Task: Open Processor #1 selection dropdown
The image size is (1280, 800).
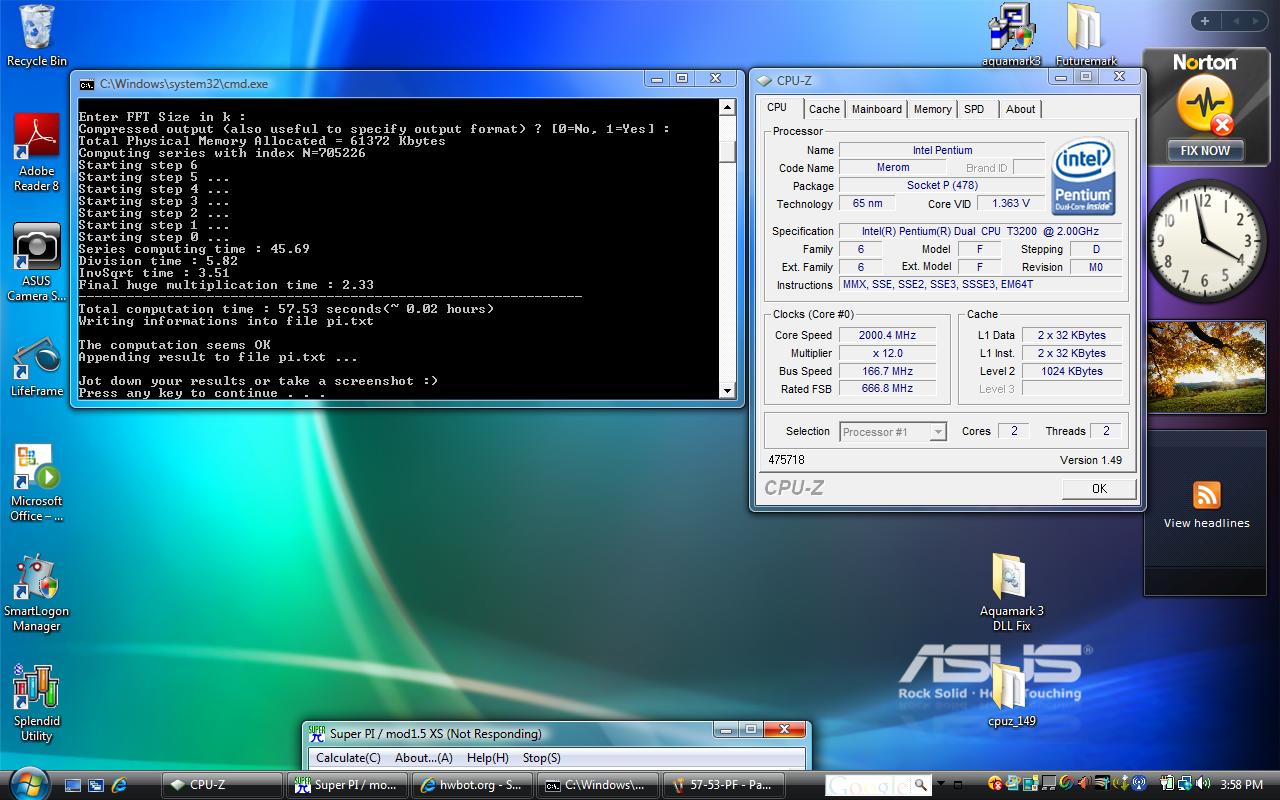Action: (893, 432)
